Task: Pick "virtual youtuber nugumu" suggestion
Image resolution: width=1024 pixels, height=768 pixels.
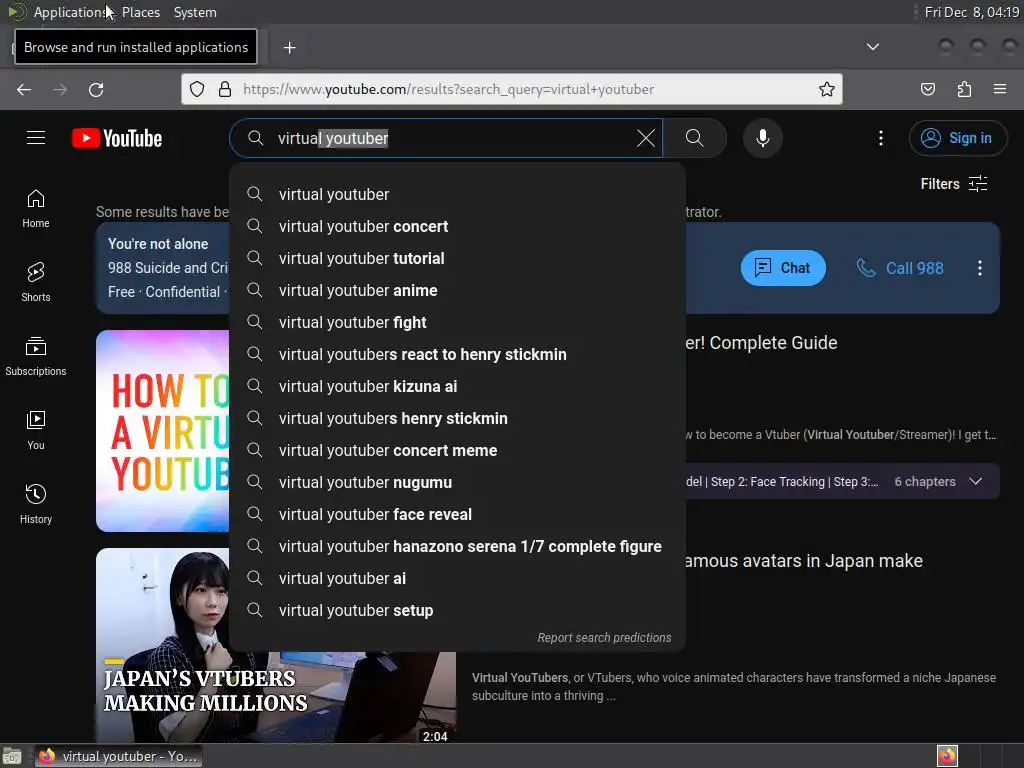Action: pyautogui.click(x=457, y=483)
